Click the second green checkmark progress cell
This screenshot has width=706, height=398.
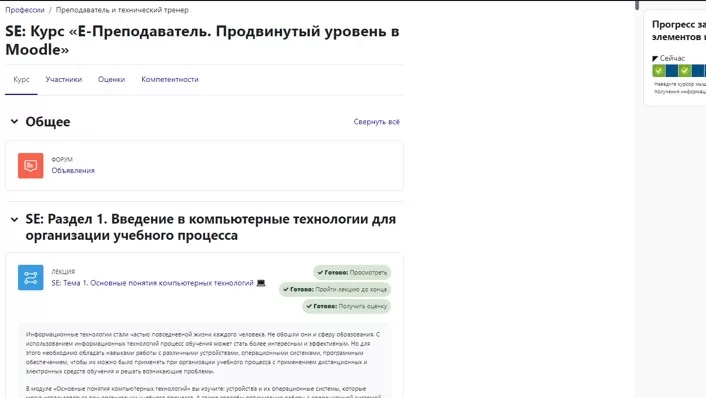coord(685,71)
